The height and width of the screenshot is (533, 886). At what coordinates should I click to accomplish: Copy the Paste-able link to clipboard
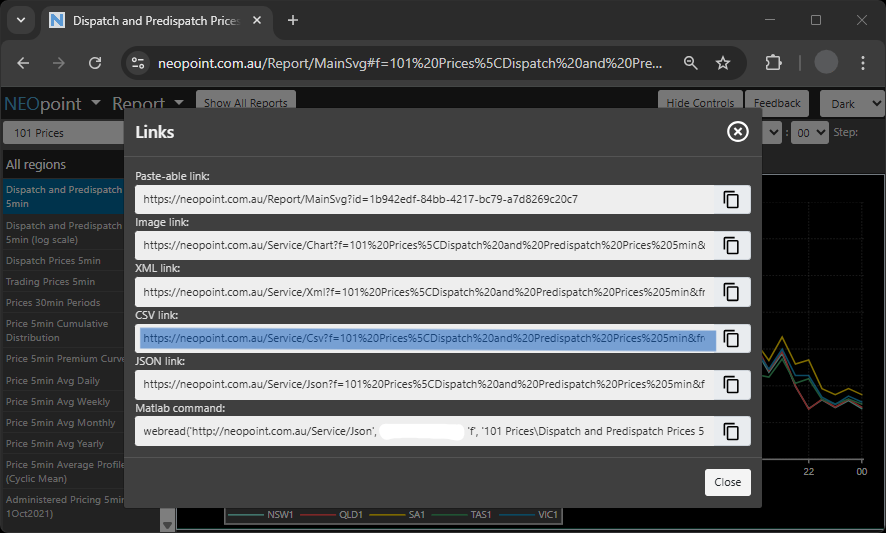[731, 199]
